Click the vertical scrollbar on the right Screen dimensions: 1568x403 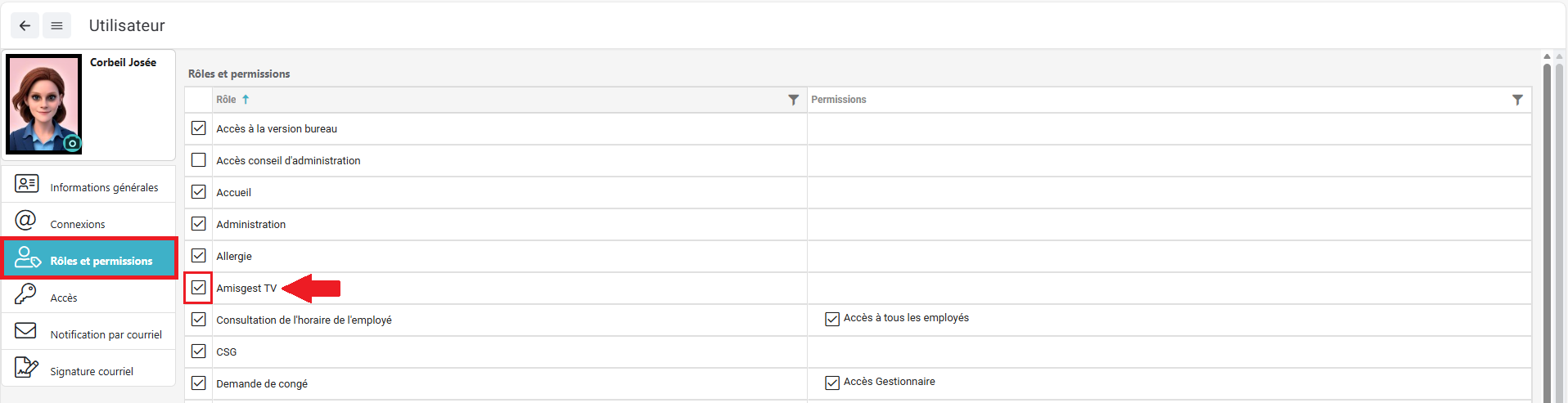[x=1547, y=229]
